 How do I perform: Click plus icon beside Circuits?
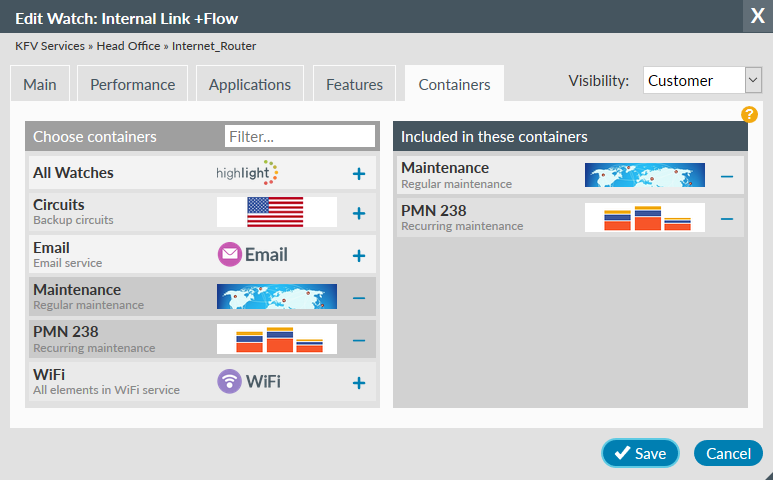[359, 213]
